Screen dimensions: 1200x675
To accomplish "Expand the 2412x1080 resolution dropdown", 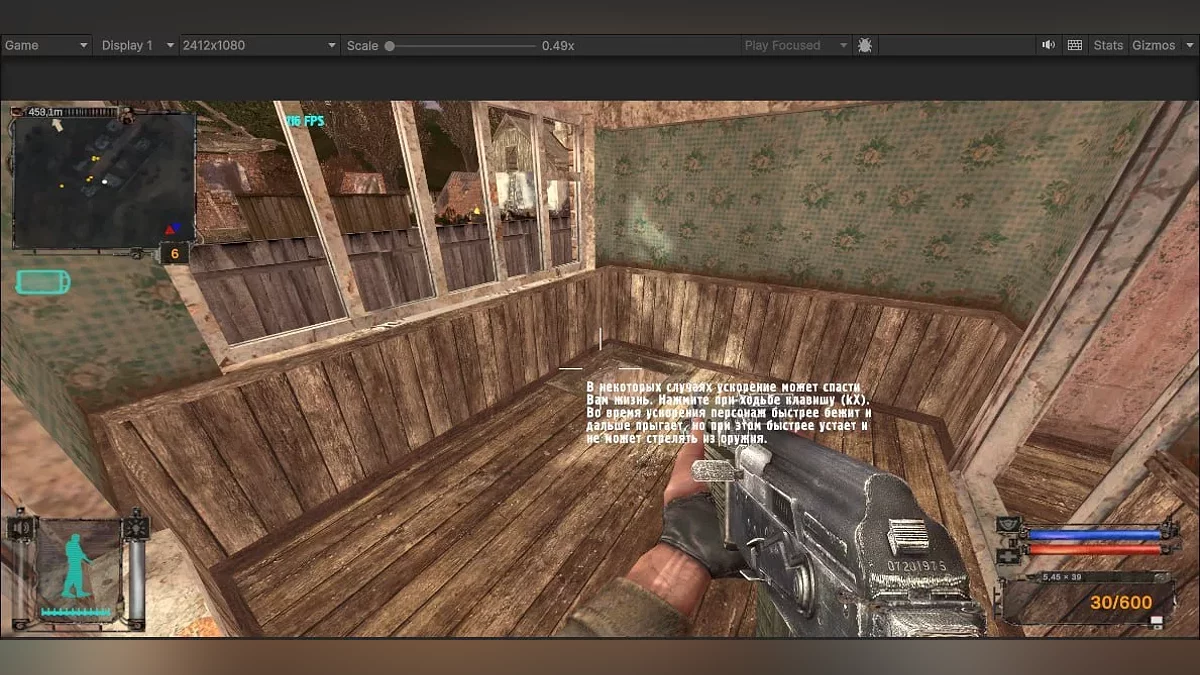I will (x=259, y=46).
